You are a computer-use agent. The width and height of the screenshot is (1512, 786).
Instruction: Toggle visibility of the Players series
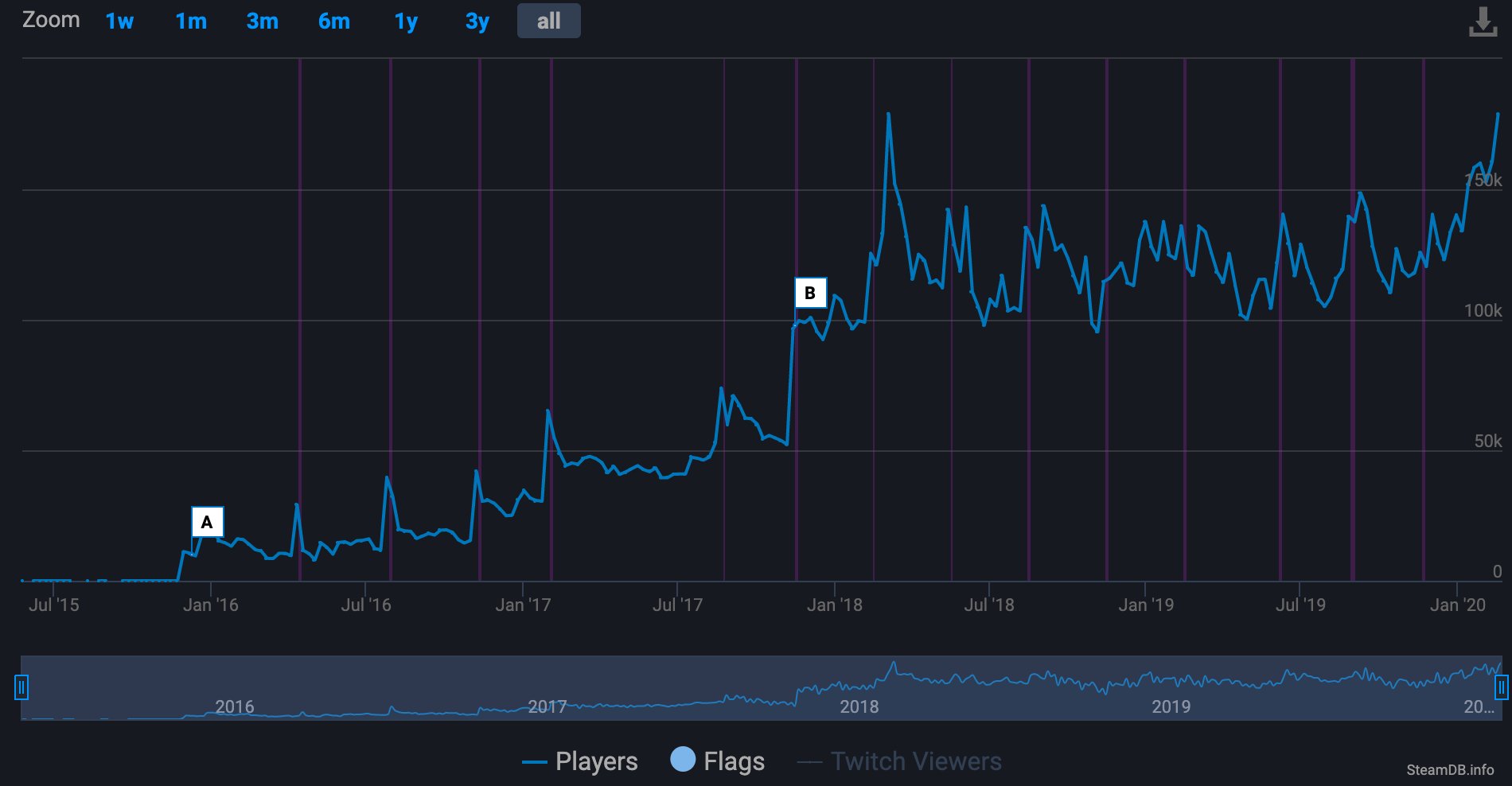595,761
